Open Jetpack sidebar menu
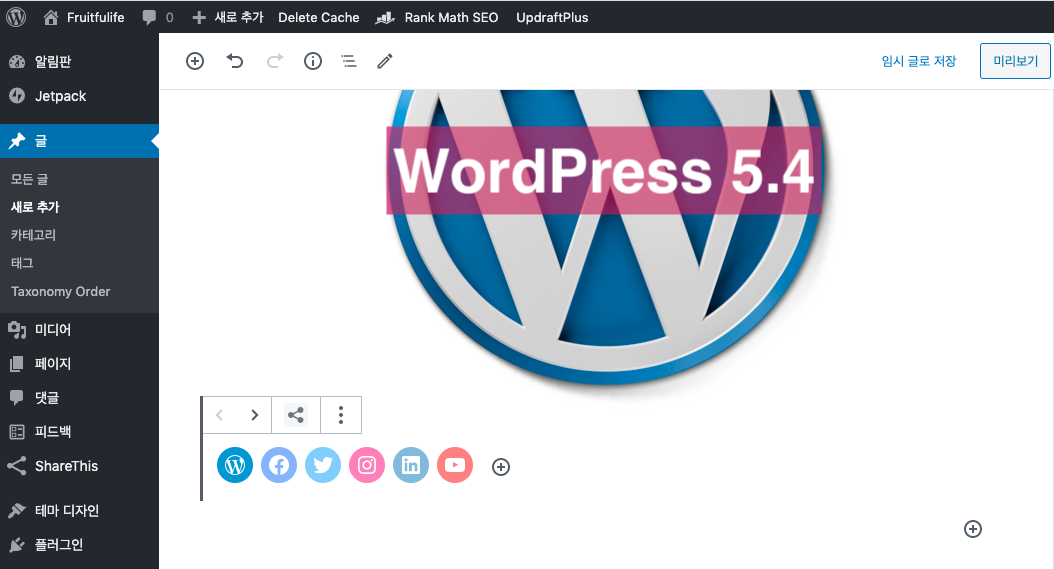The width and height of the screenshot is (1054, 569). pyautogui.click(x=79, y=96)
